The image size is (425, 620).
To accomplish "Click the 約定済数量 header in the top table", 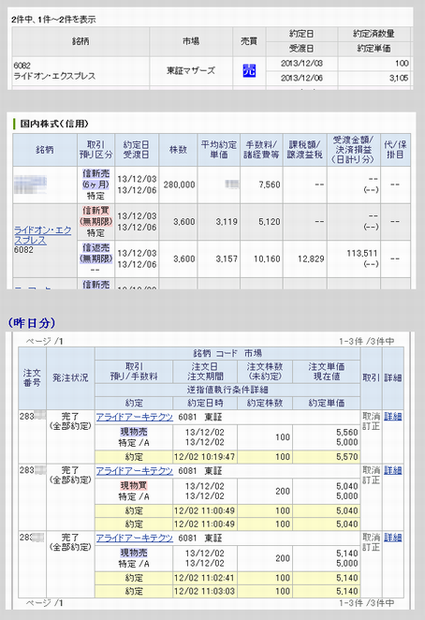I will tap(374, 34).
